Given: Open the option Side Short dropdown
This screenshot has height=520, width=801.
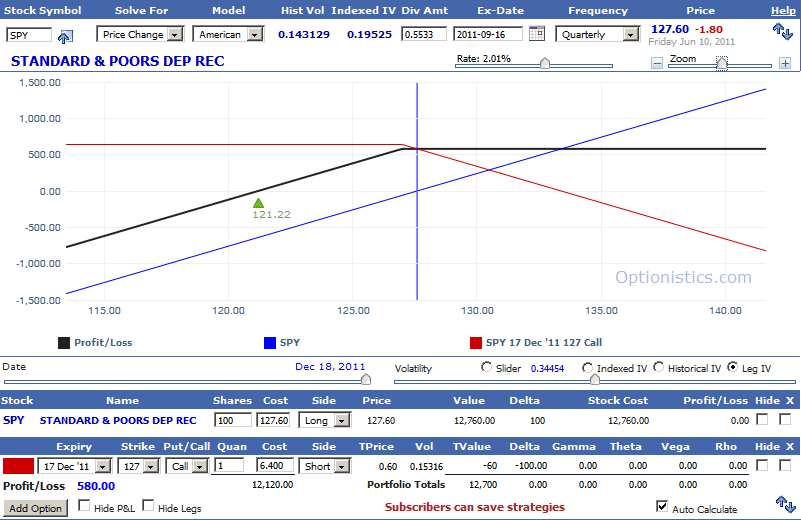Looking at the screenshot, I should pyautogui.click(x=324, y=466).
